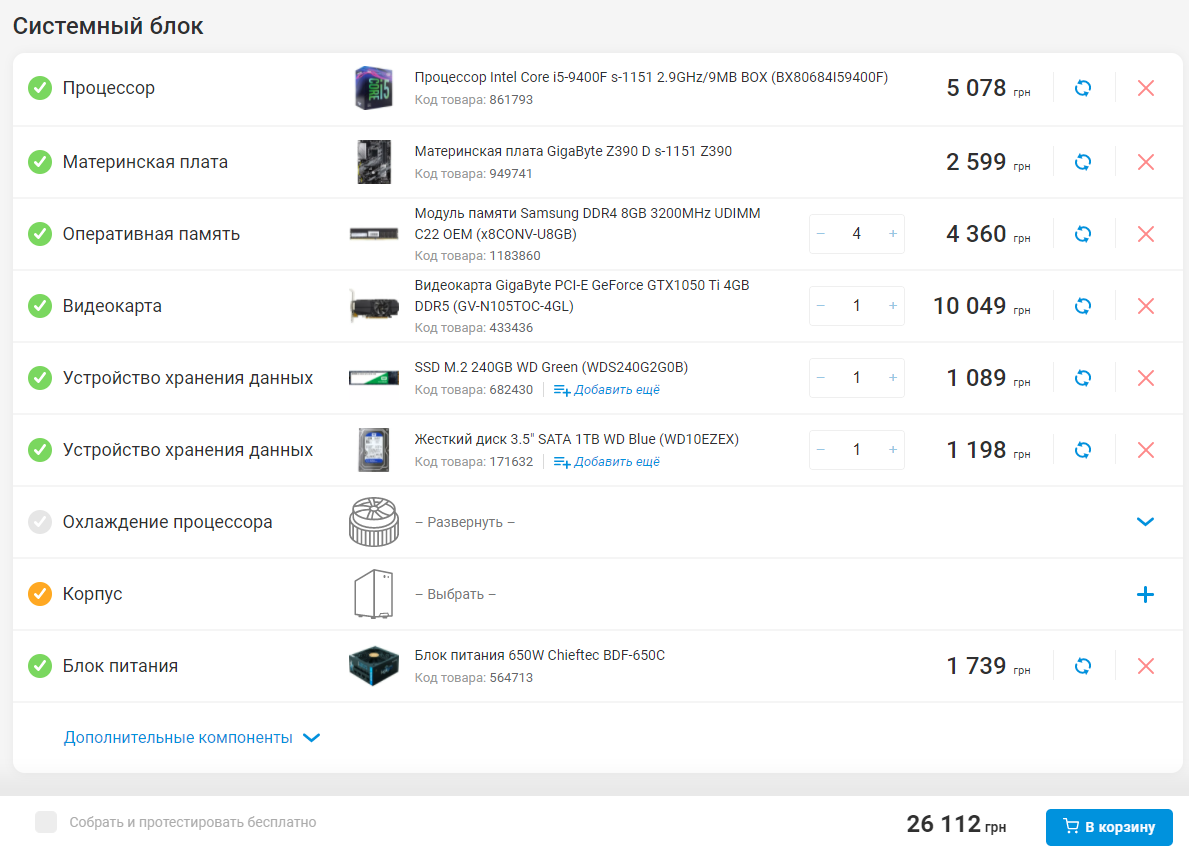Remove the Chieftec 650W power supply
1189x851 pixels.
[1146, 666]
